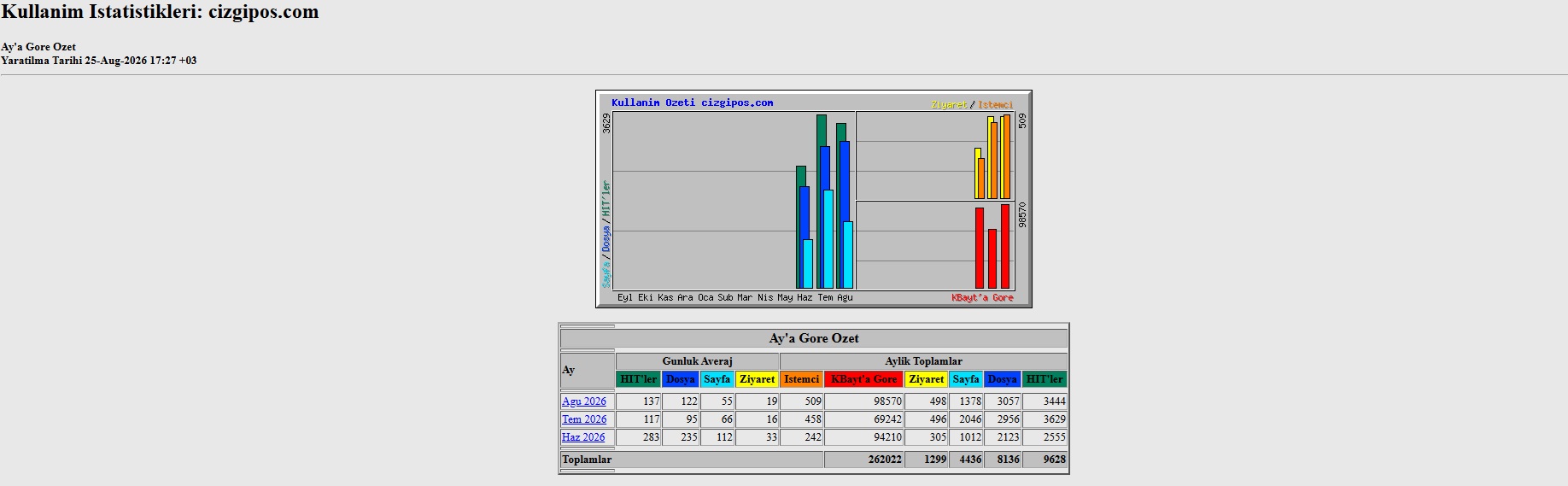Click red 'KBayt'a Gore' label in the chart
The image size is (1568, 486).
tap(982, 297)
